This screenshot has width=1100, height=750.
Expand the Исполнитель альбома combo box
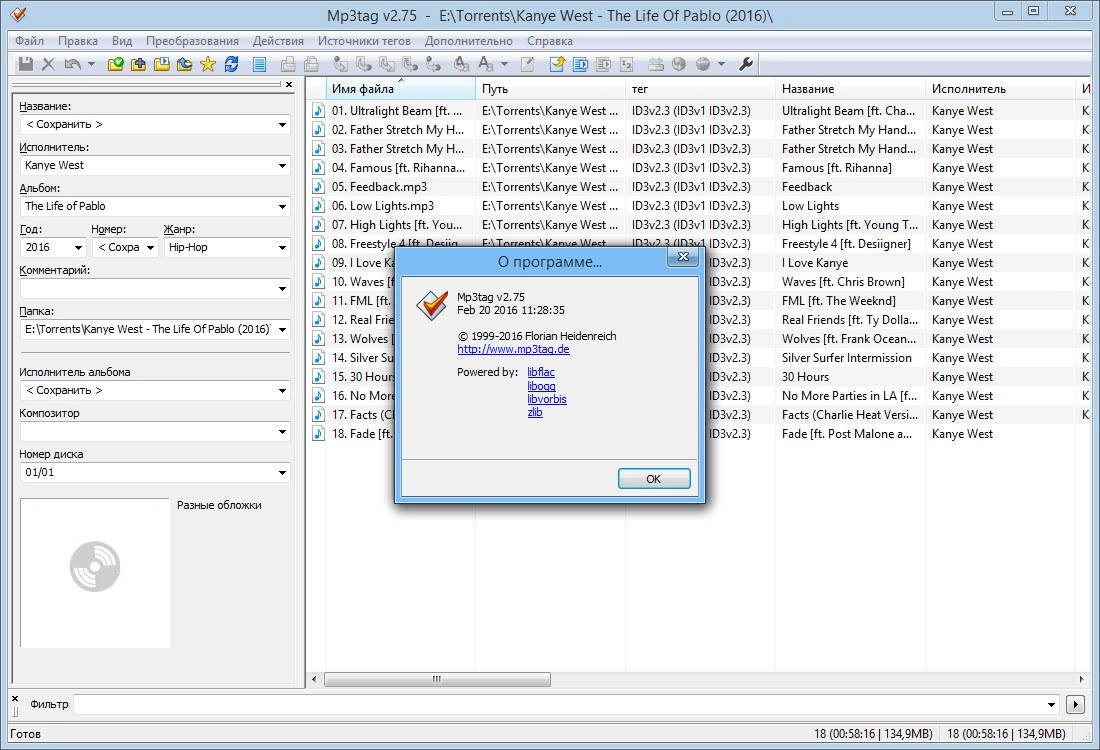pyautogui.click(x=282, y=391)
